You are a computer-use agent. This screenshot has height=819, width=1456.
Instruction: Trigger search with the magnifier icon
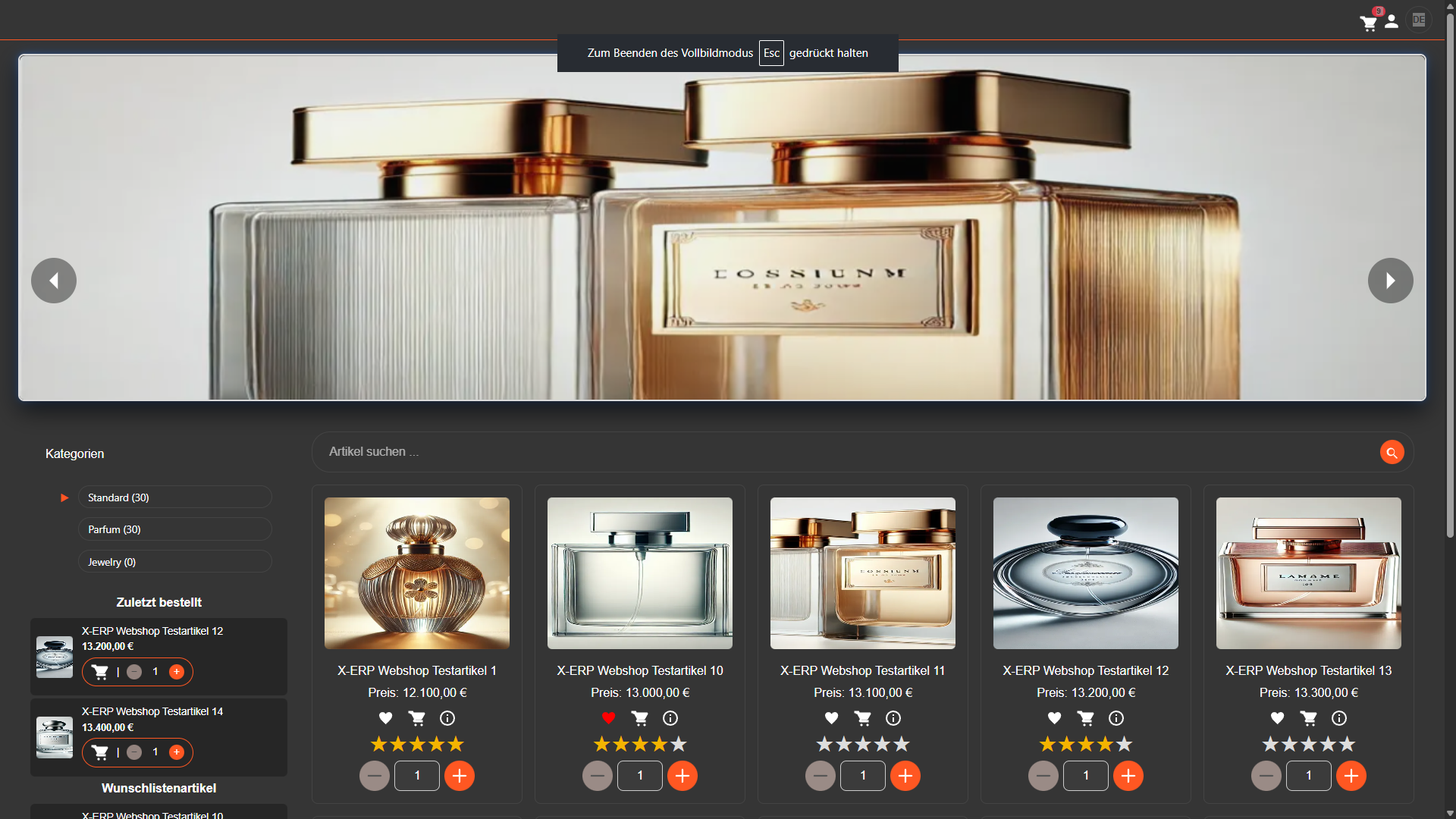[x=1392, y=451]
